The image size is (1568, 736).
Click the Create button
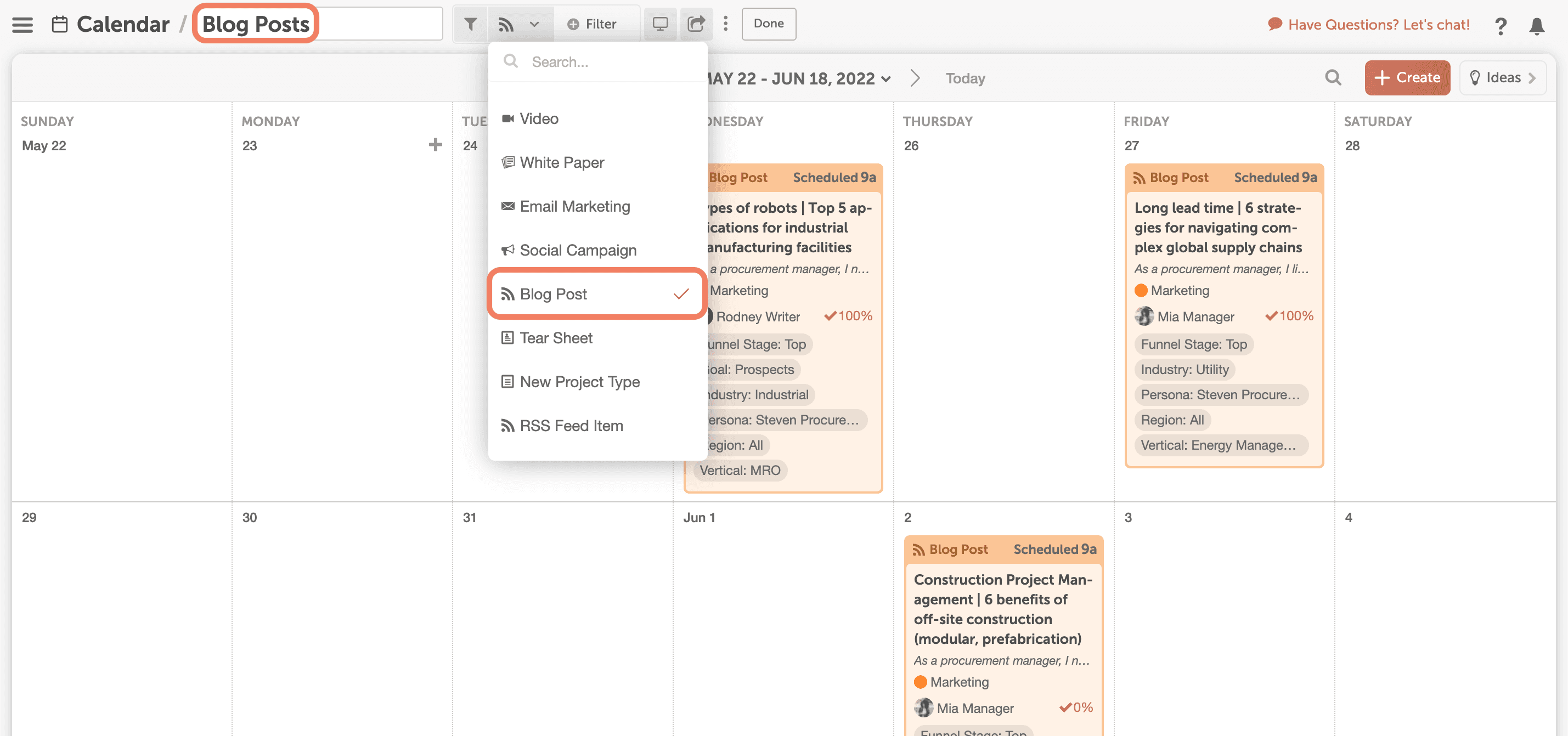pos(1406,78)
